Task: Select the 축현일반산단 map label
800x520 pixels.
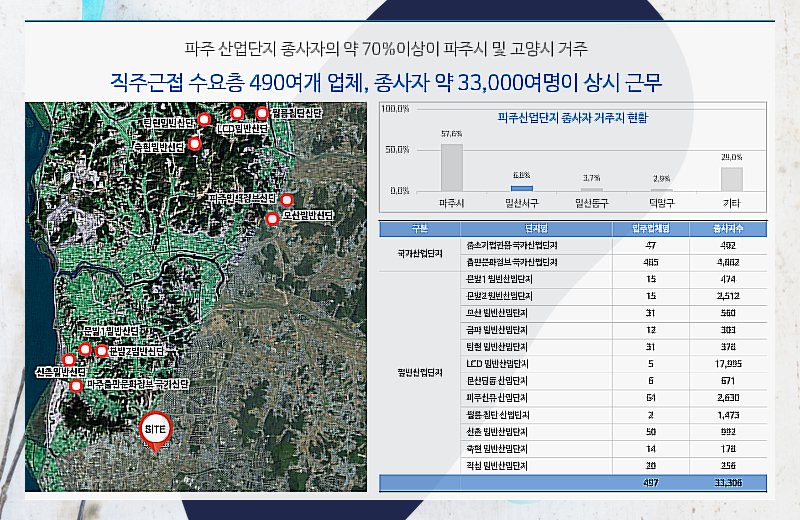Action: (x=159, y=147)
